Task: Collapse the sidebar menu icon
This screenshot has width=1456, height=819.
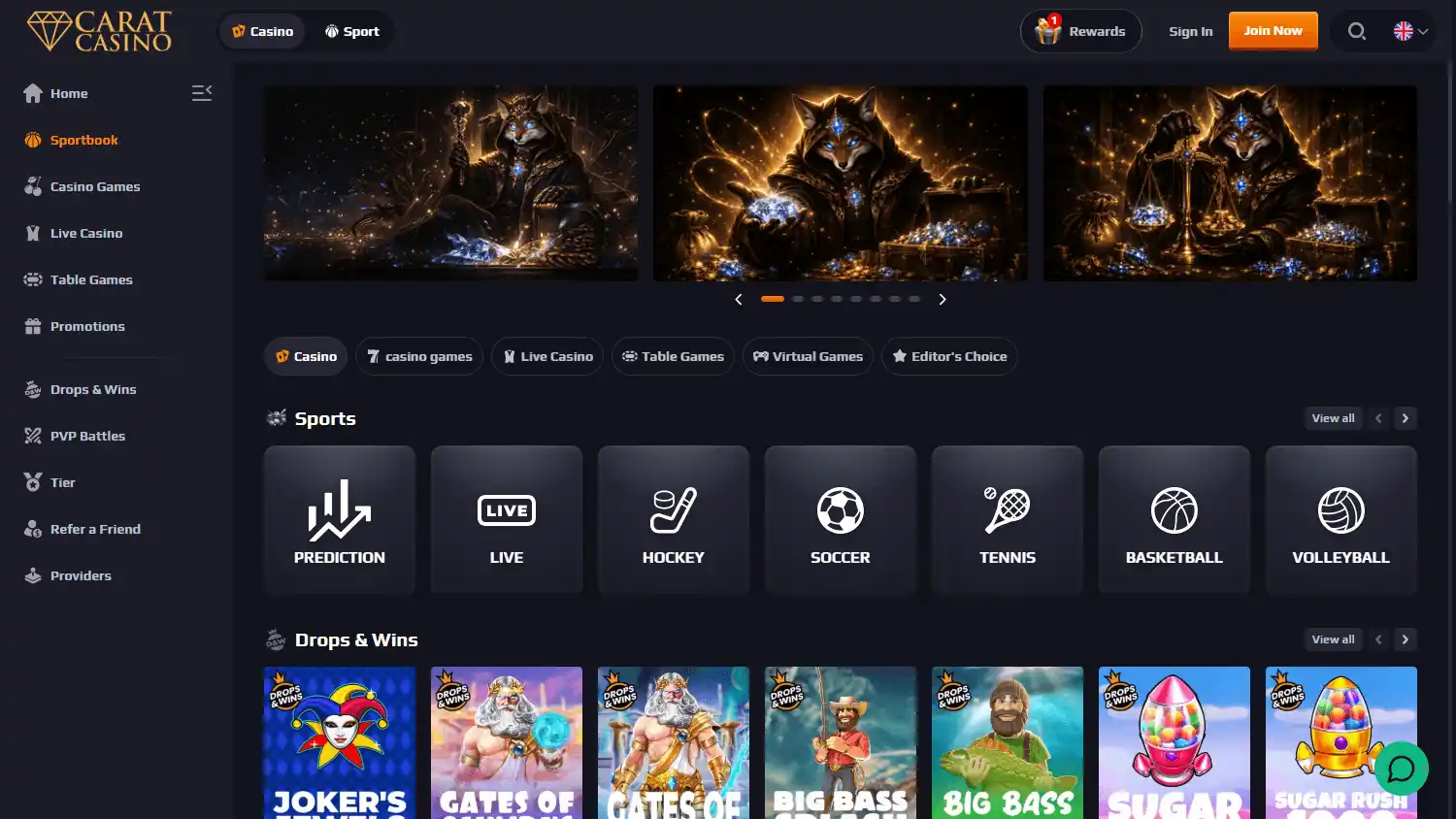Action: click(x=202, y=93)
